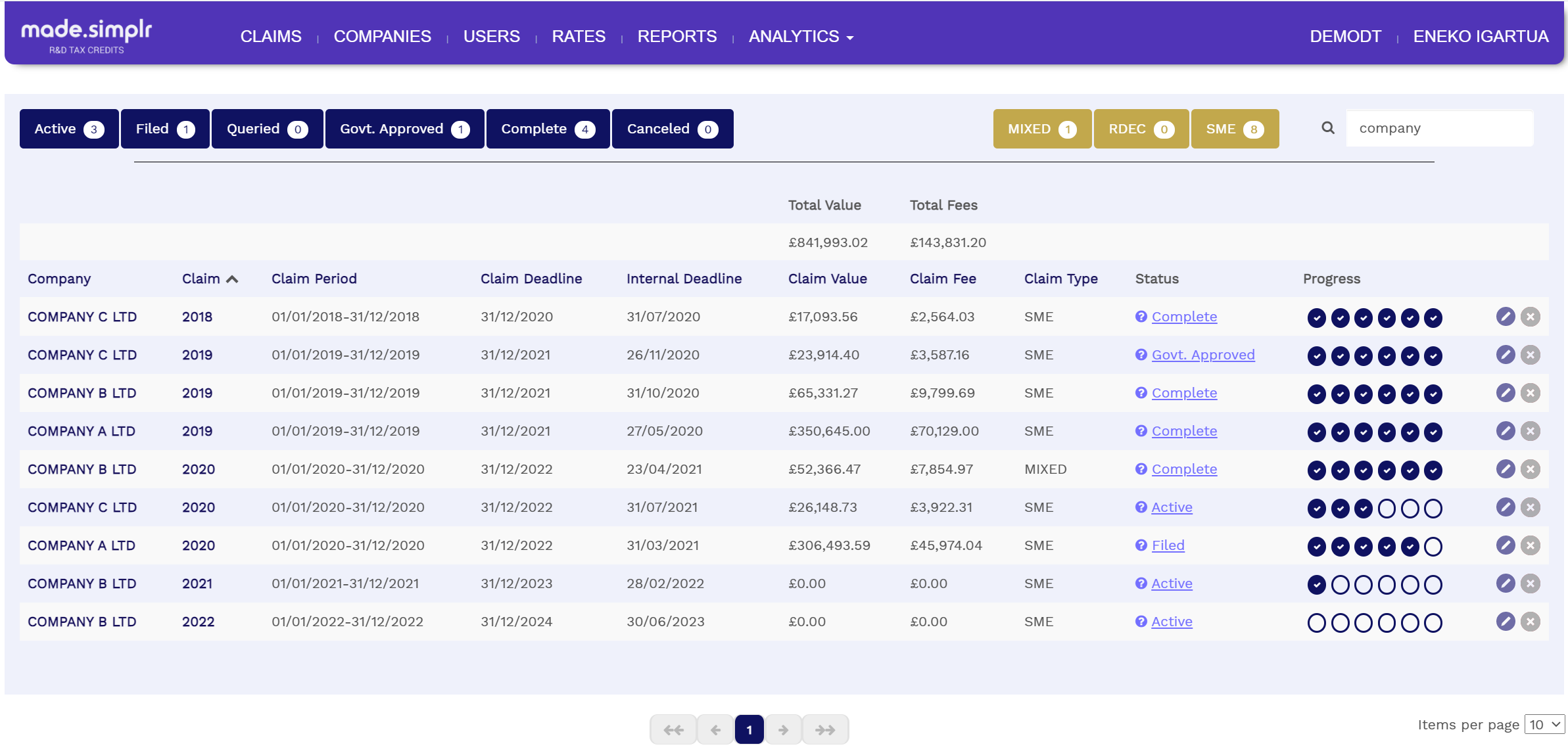1568x755 pixels.
Task: Click the made.simplr logo
Action: coord(86,34)
